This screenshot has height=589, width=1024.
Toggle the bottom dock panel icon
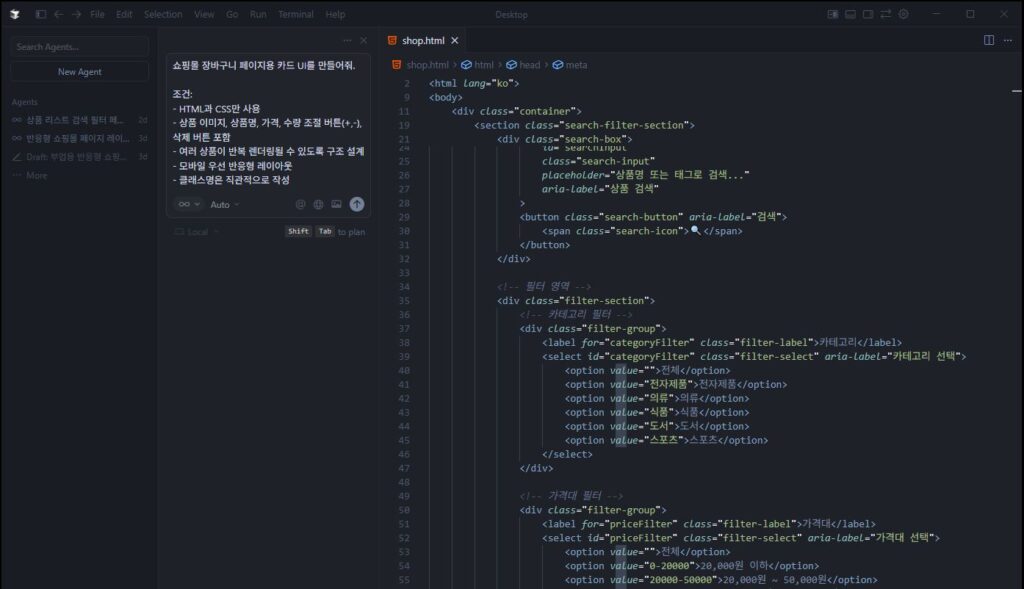pos(851,13)
